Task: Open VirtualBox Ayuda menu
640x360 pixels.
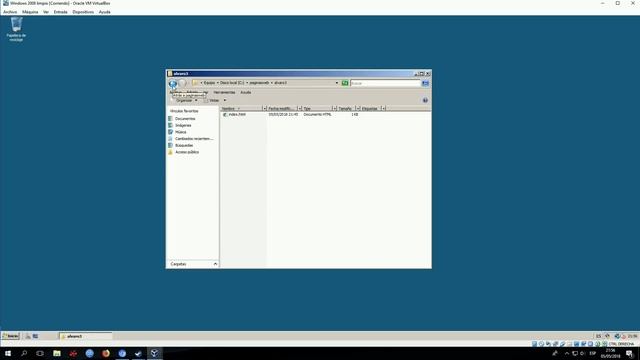Action: coord(104,12)
